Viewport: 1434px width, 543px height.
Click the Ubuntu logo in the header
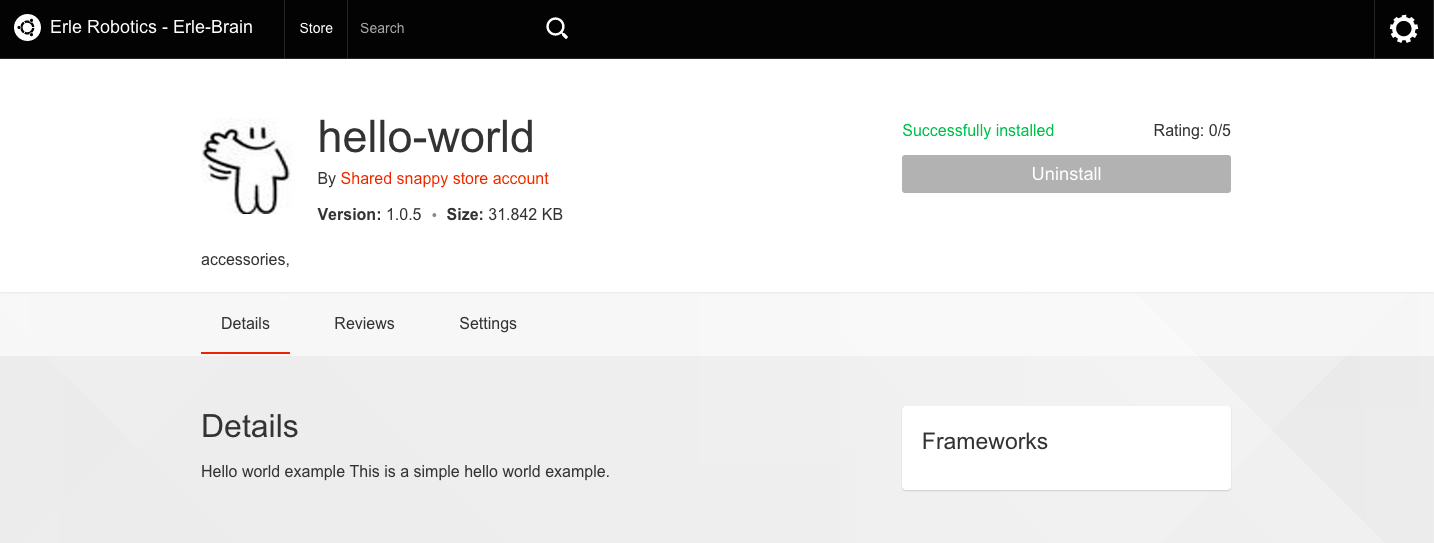pos(27,28)
